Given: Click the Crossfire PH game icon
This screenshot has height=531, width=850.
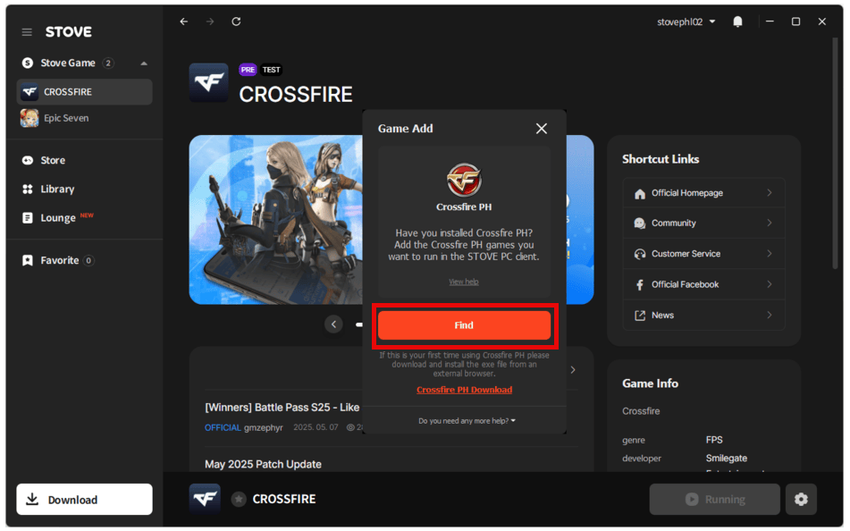Looking at the screenshot, I should (464, 180).
